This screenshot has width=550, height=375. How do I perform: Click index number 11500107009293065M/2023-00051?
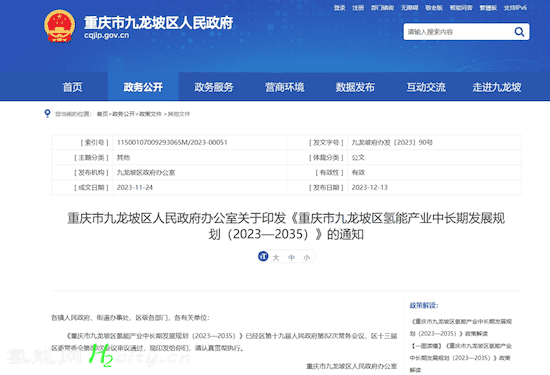coord(172,142)
